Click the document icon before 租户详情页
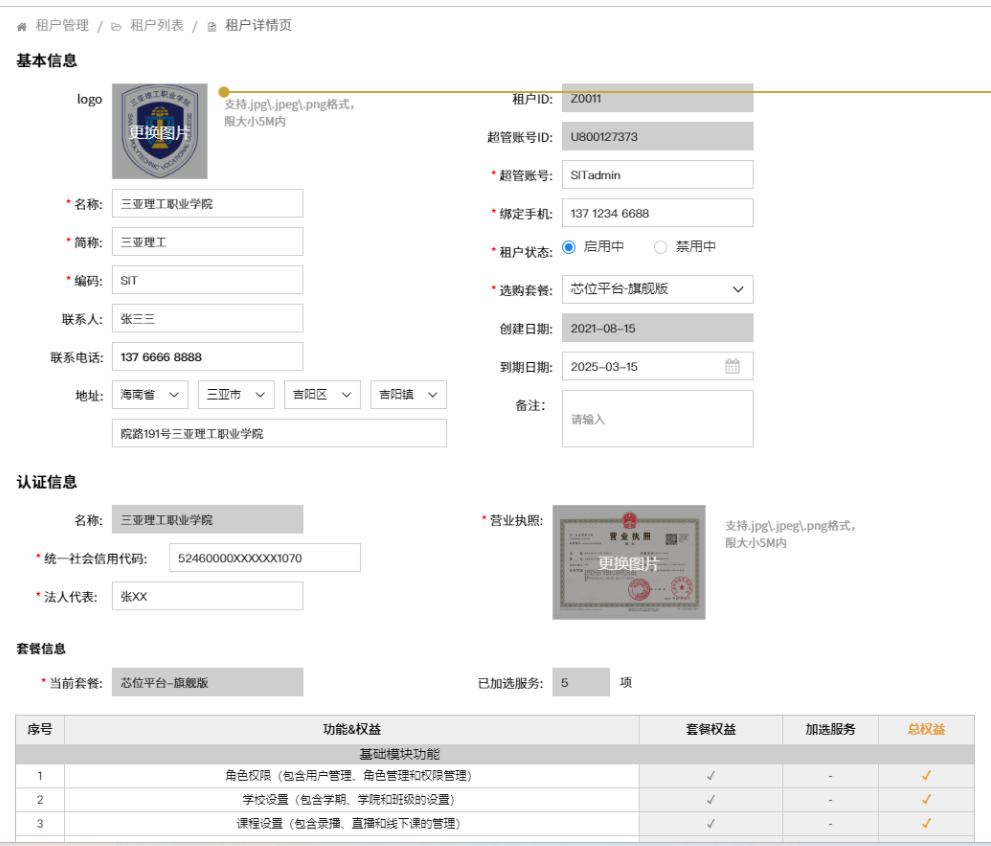 click(x=211, y=26)
